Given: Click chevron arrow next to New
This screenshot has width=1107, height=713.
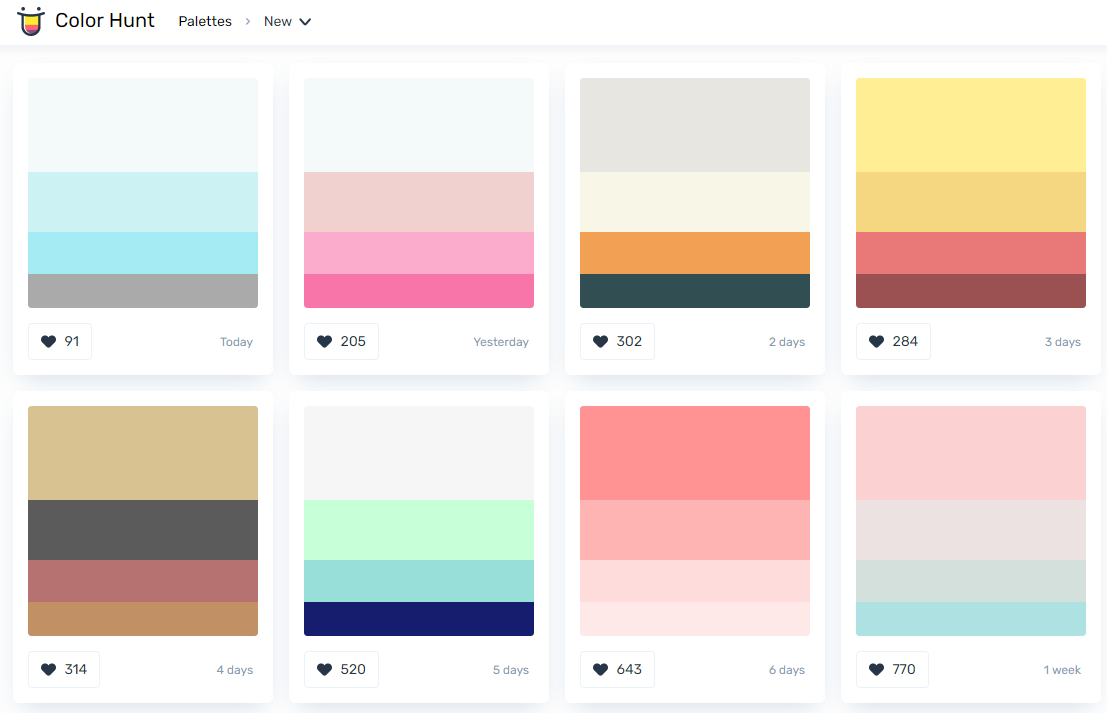Looking at the screenshot, I should (305, 22).
